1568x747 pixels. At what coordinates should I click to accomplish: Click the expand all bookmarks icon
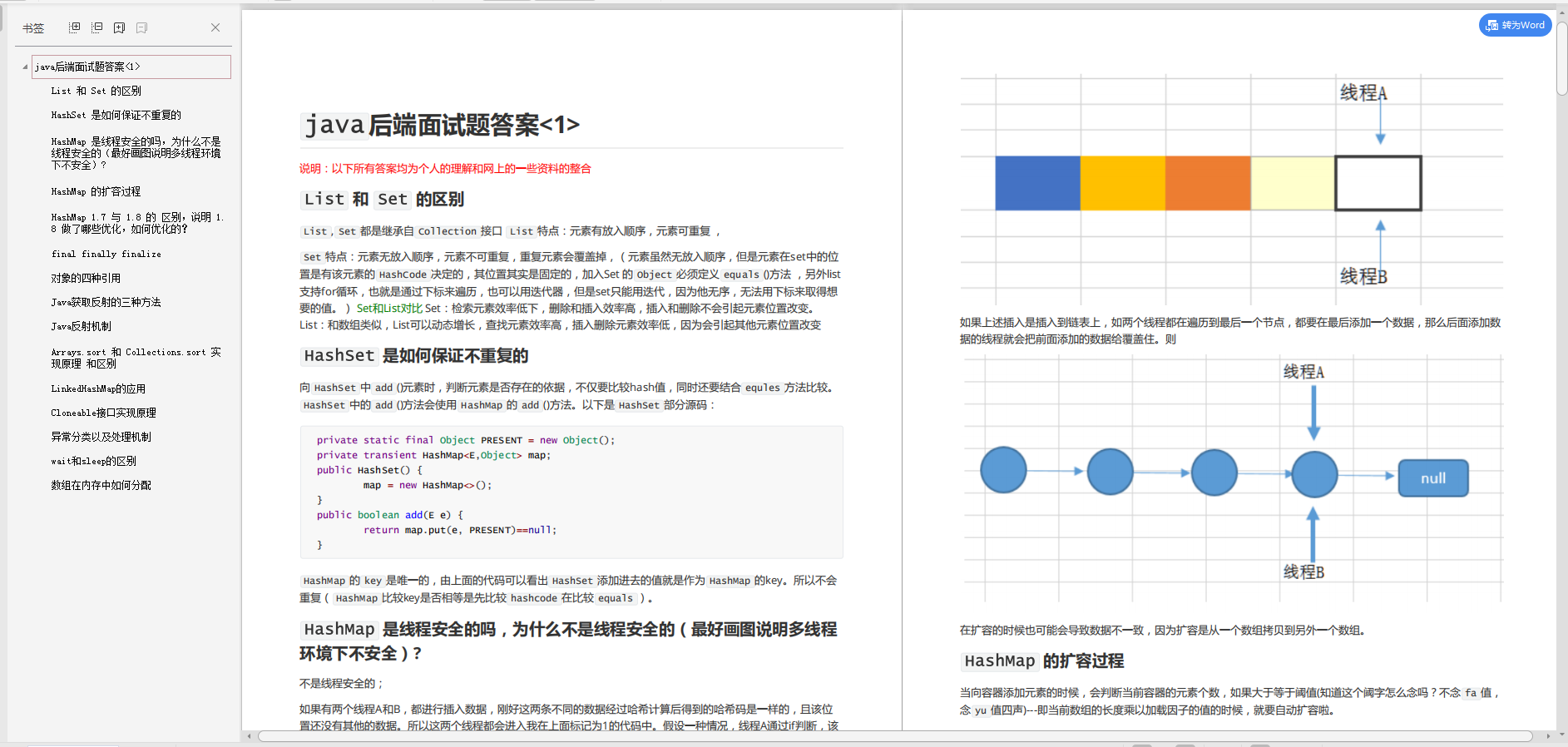(74, 27)
